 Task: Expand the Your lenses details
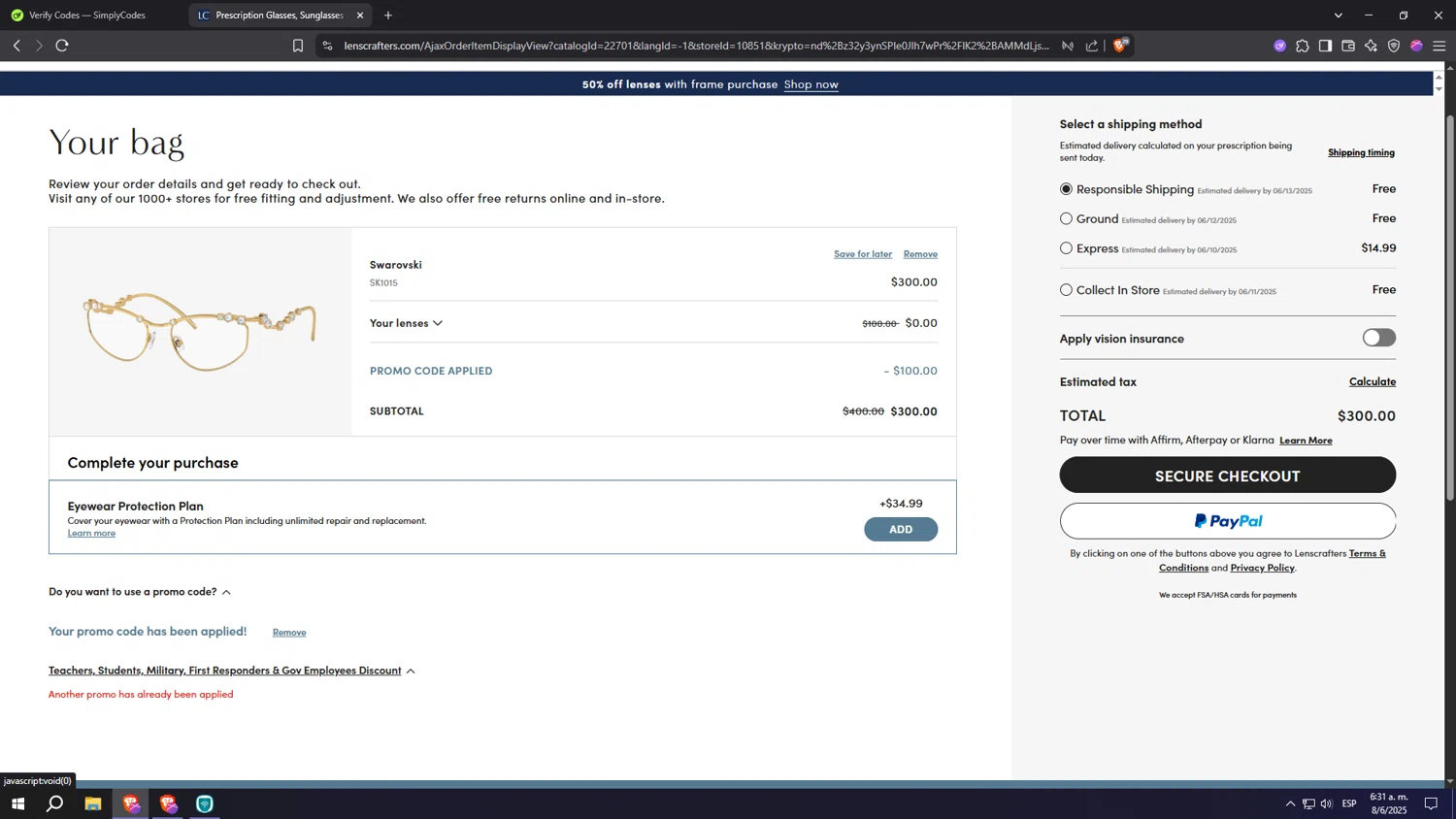coord(406,323)
